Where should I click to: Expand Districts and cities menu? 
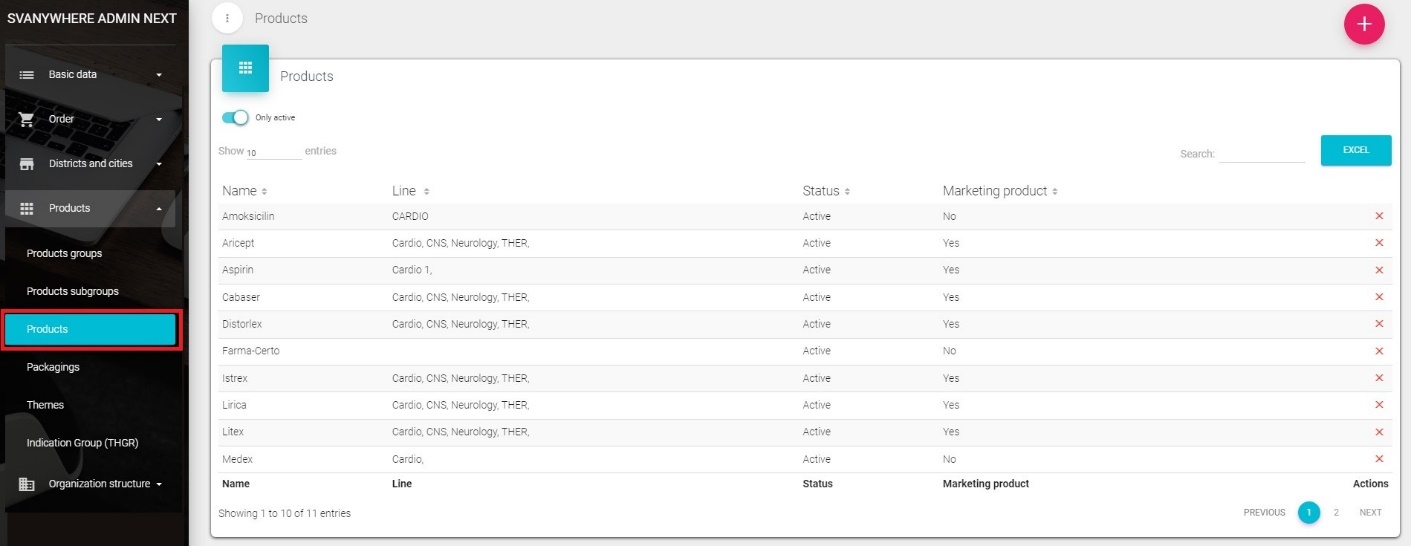tap(90, 164)
